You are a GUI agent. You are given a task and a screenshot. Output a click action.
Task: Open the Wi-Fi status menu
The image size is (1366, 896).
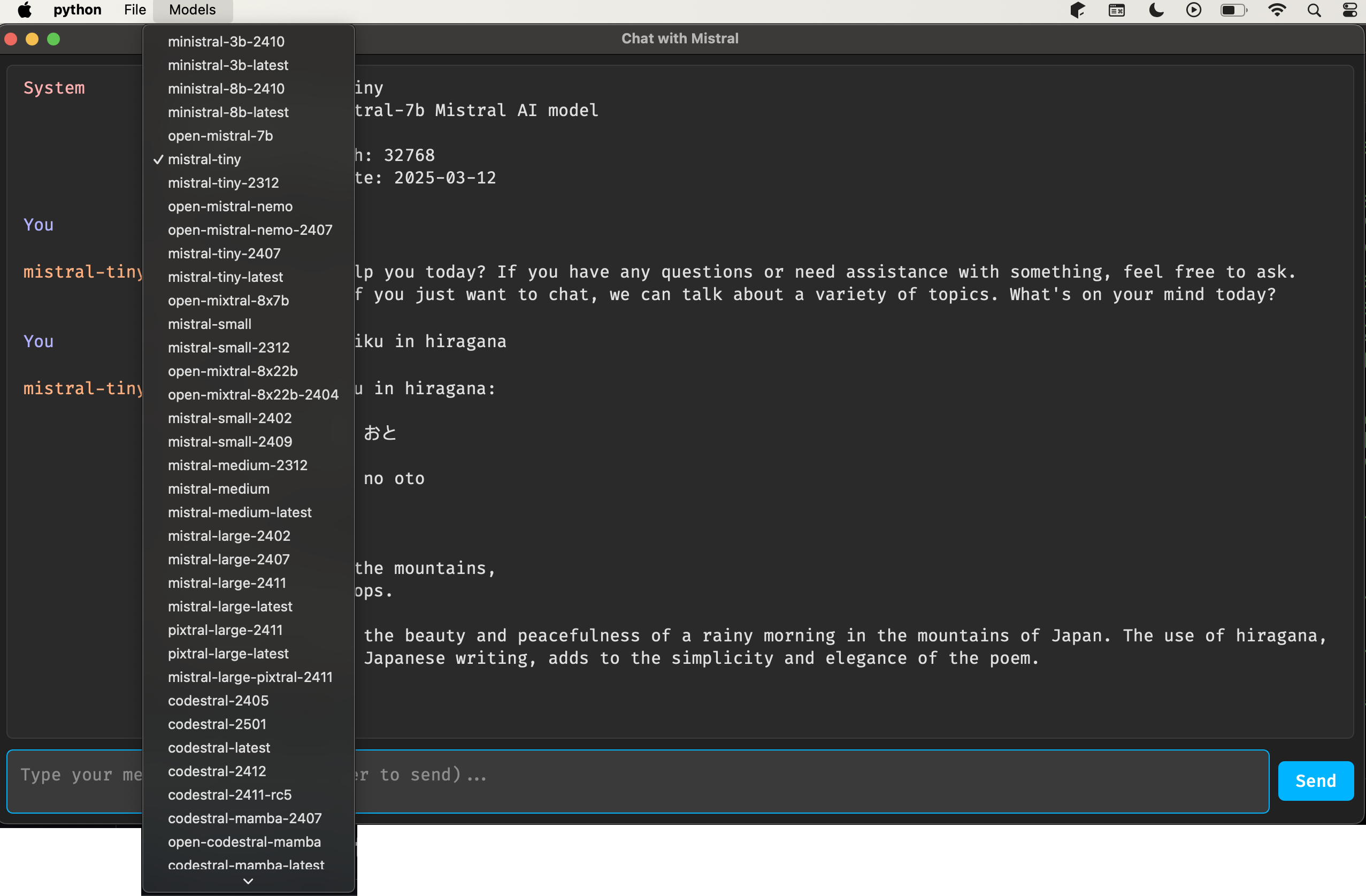tap(1277, 10)
